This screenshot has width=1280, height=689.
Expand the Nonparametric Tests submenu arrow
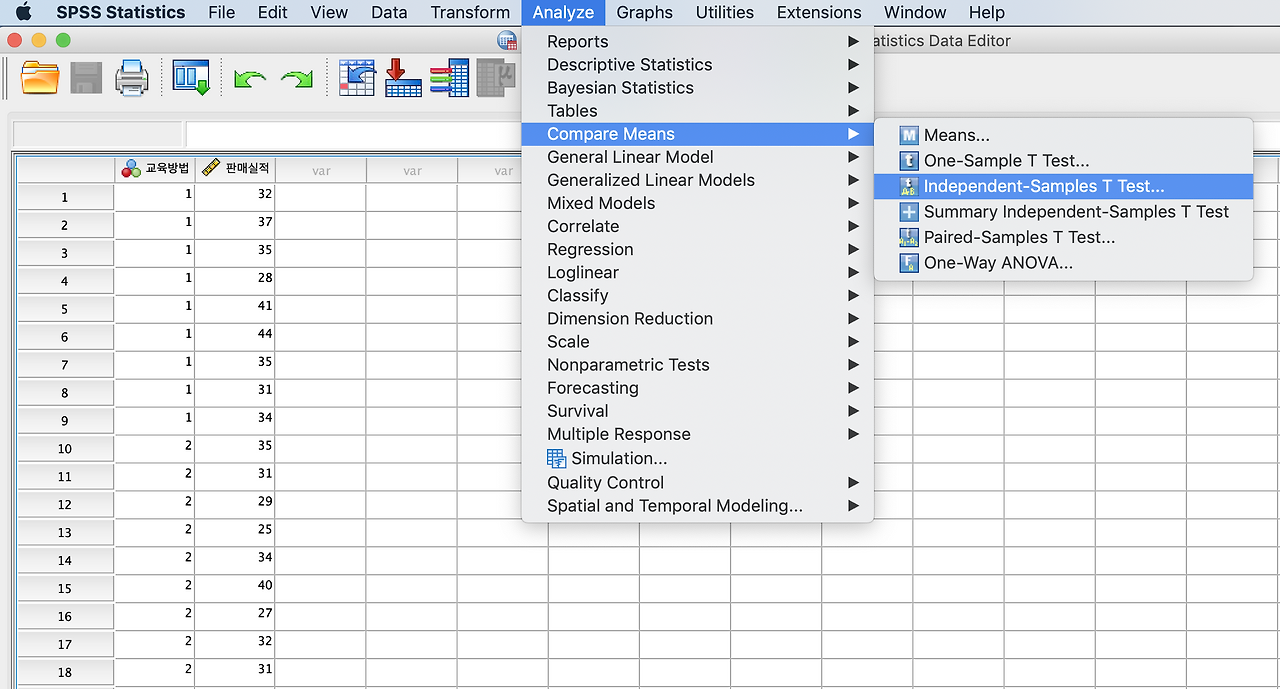853,365
